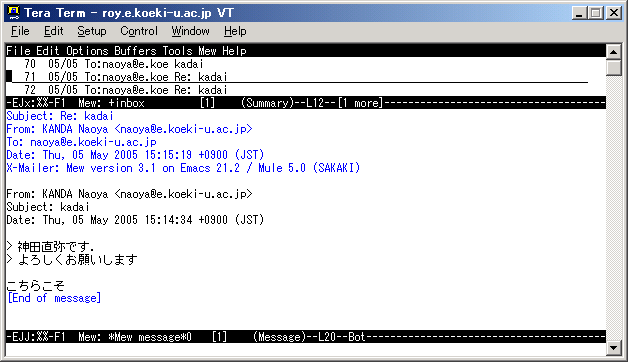Click the *Mew message*0 mode line
Viewport: 628px width, 362px height.
(305, 337)
